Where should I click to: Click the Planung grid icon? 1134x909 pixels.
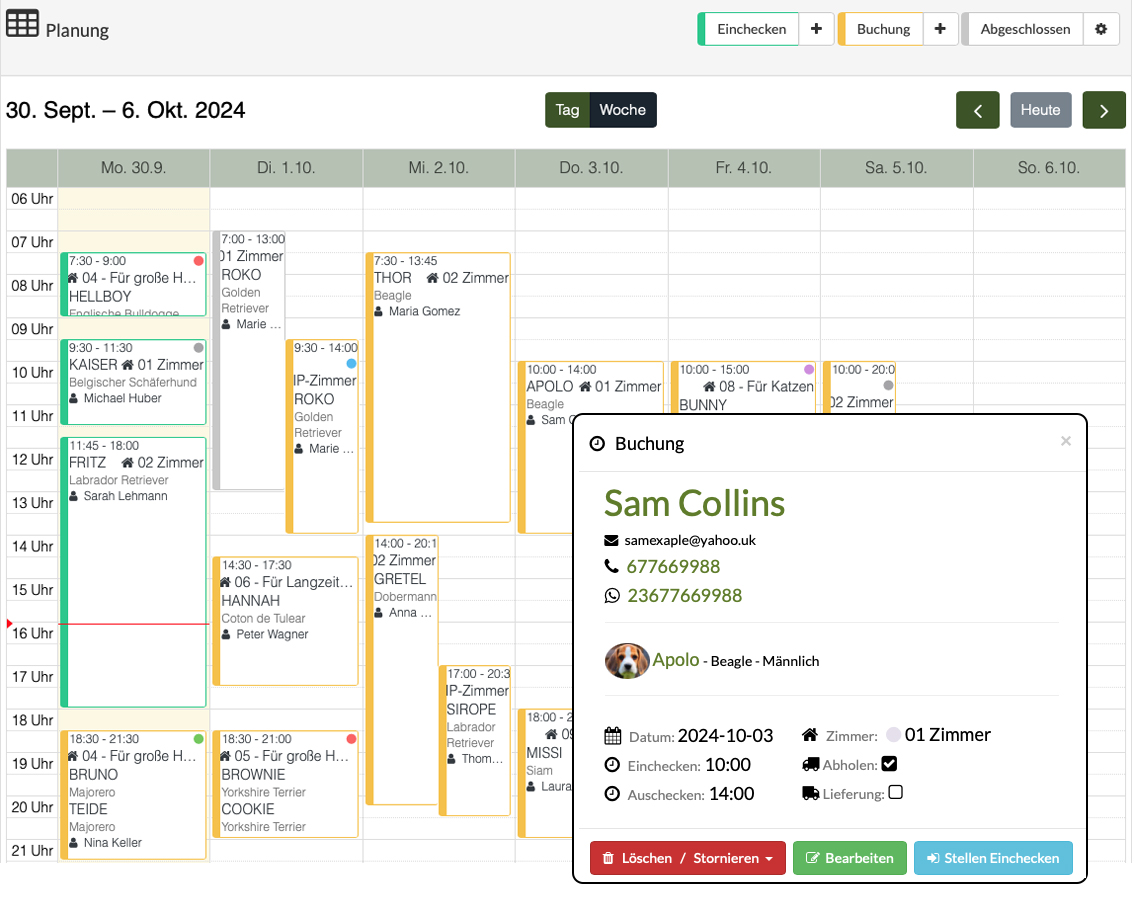(22, 24)
